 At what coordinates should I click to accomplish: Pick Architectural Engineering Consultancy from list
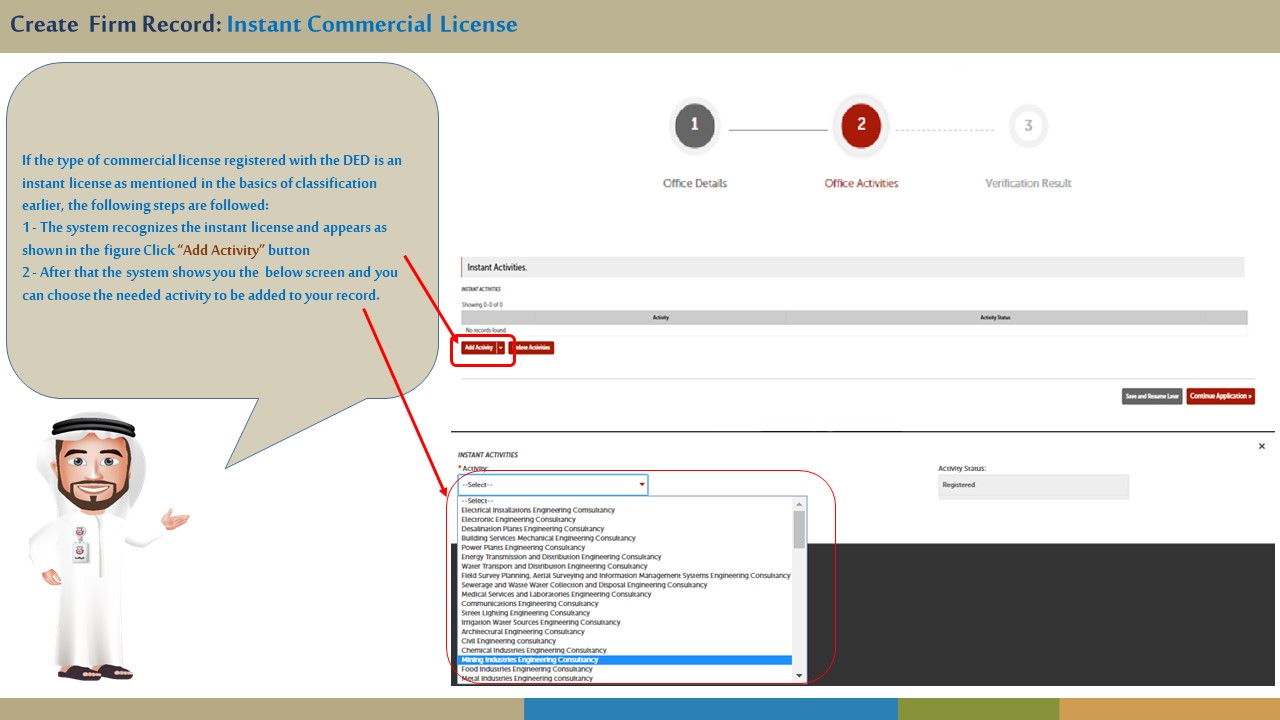click(x=523, y=632)
